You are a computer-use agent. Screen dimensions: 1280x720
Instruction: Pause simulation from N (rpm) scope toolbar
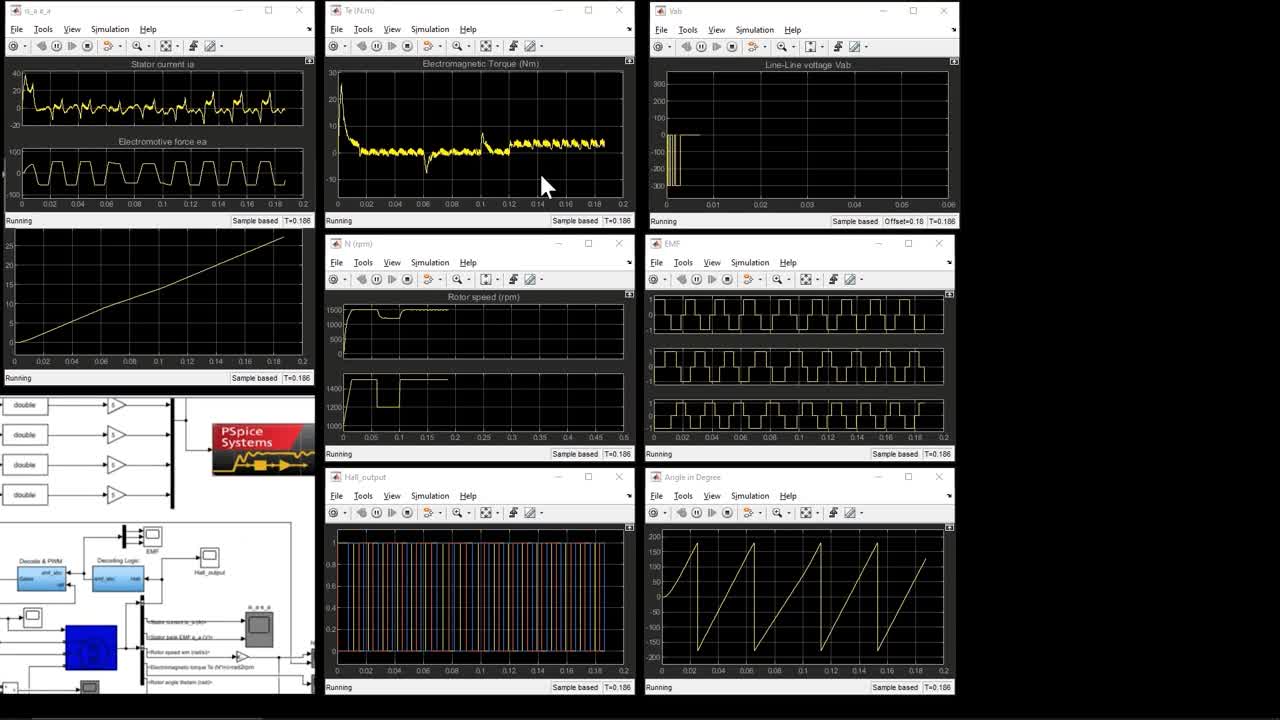[x=376, y=280]
